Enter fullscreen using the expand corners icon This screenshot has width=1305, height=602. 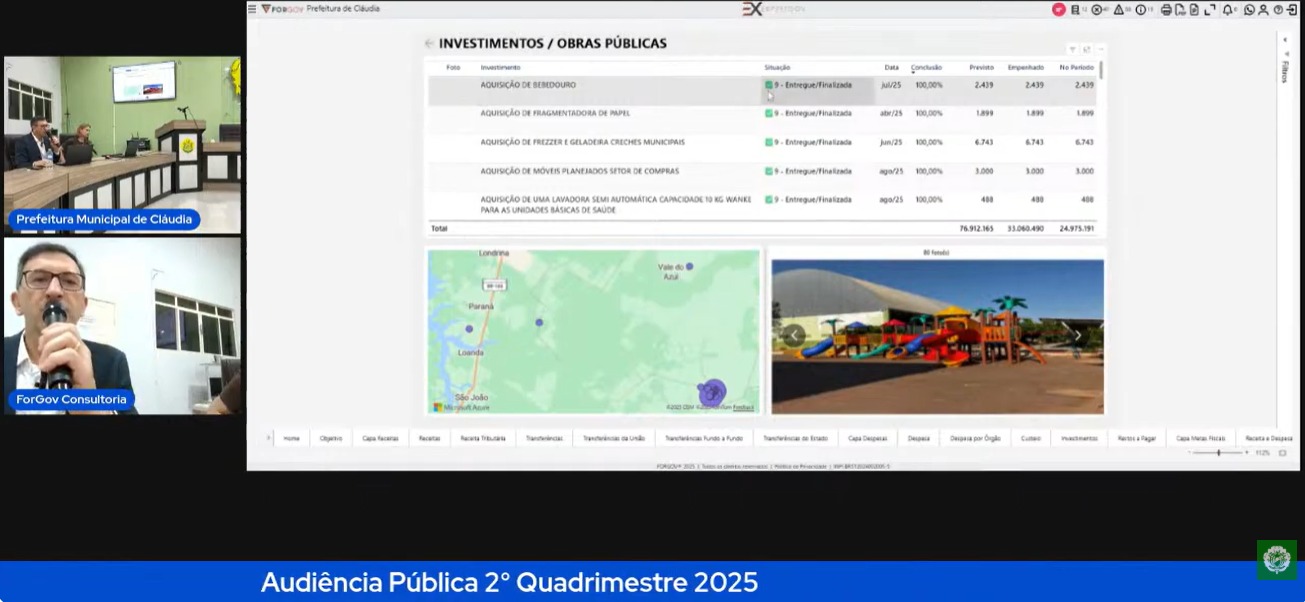click(1210, 10)
